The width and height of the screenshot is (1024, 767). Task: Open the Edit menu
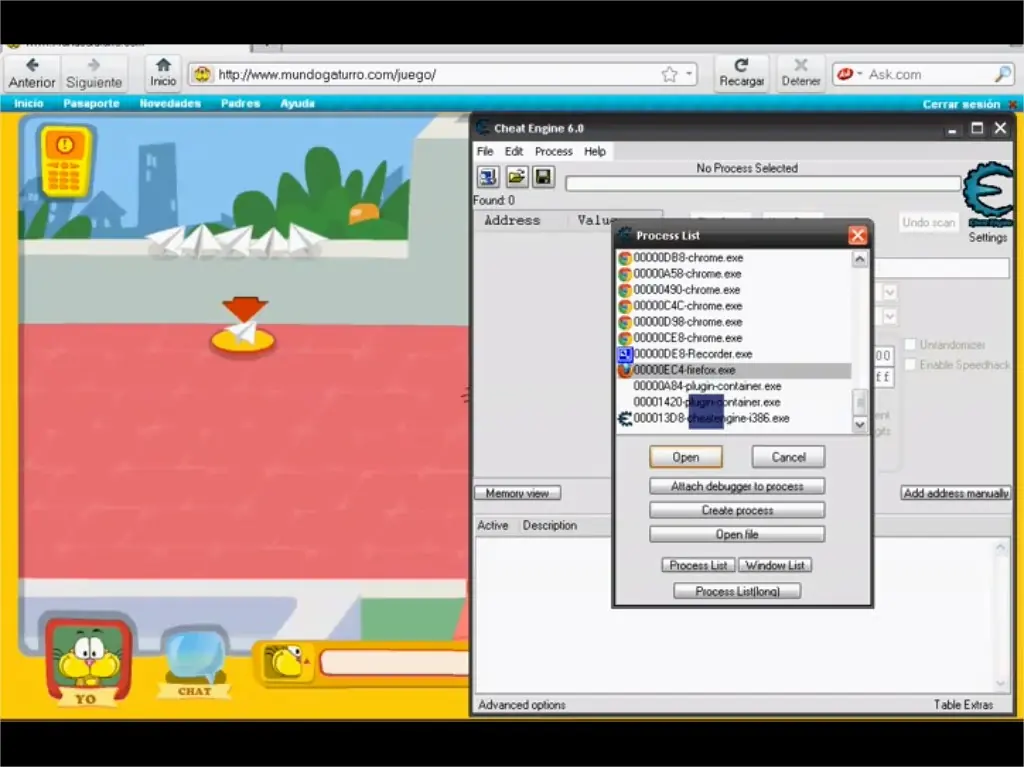[x=513, y=152]
